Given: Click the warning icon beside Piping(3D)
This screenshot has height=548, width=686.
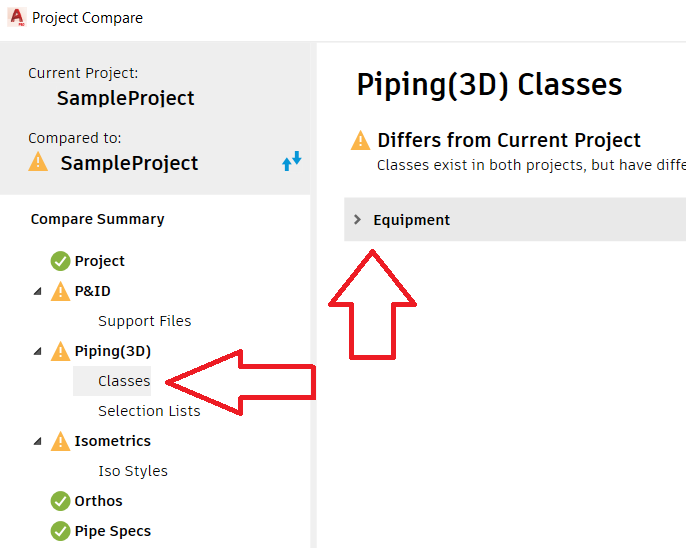Looking at the screenshot, I should (x=60, y=351).
